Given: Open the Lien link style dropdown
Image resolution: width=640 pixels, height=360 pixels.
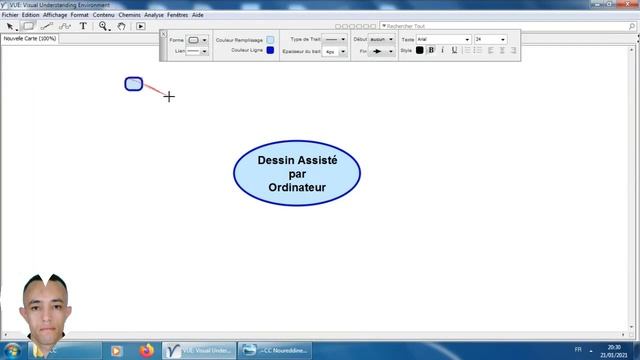Looking at the screenshot, I should [x=197, y=51].
